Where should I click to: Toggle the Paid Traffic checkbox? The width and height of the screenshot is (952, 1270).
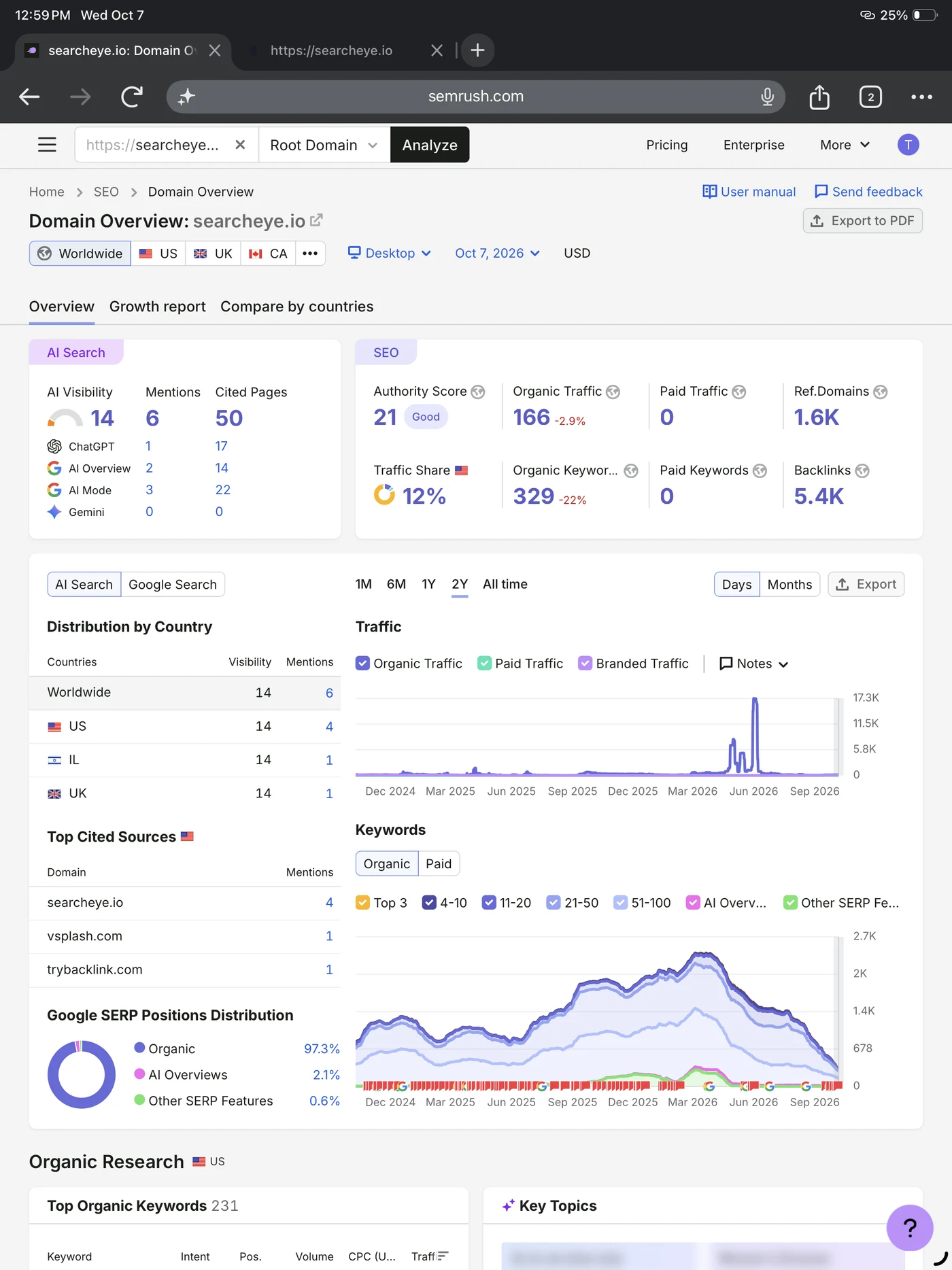click(484, 664)
